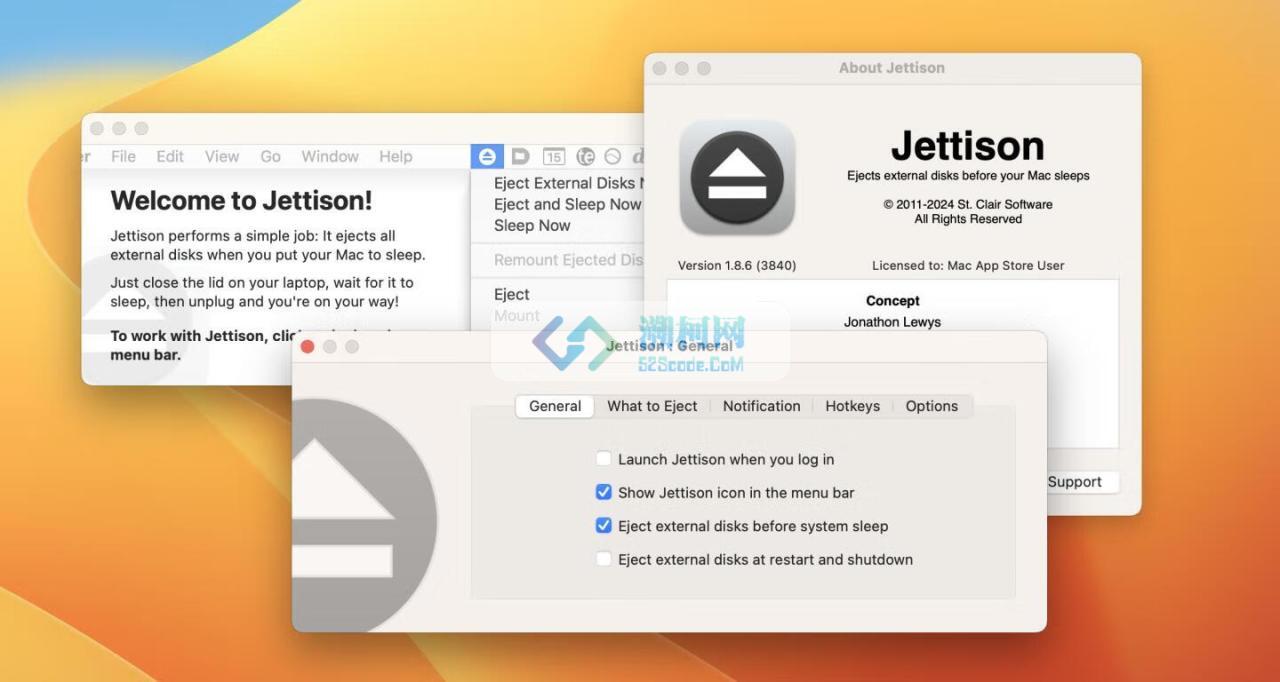
Task: Select the General tab
Action: [555, 406]
